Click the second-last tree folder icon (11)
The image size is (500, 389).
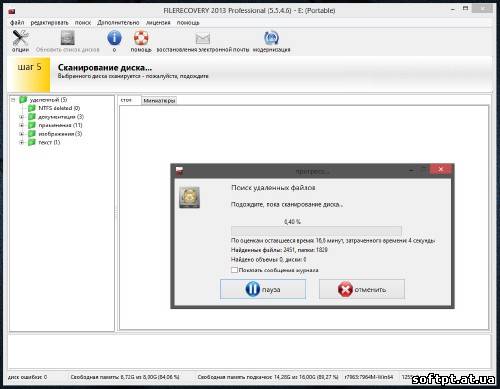(x=32, y=125)
